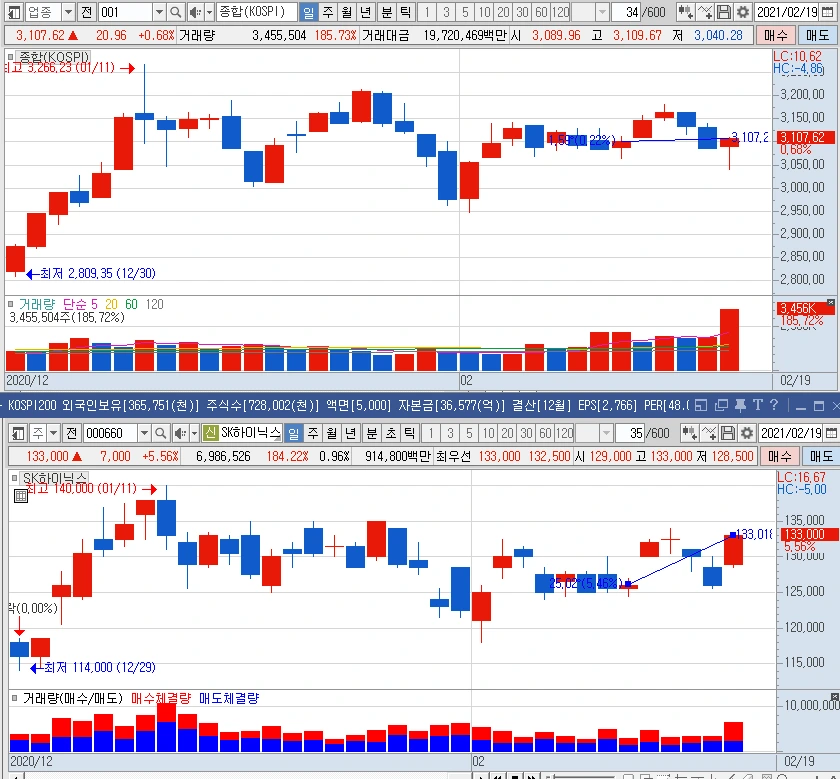Viewport: 840px width, 779px height.
Task: Click the 매수 buy button in the KOSPI window
Action: [775, 35]
